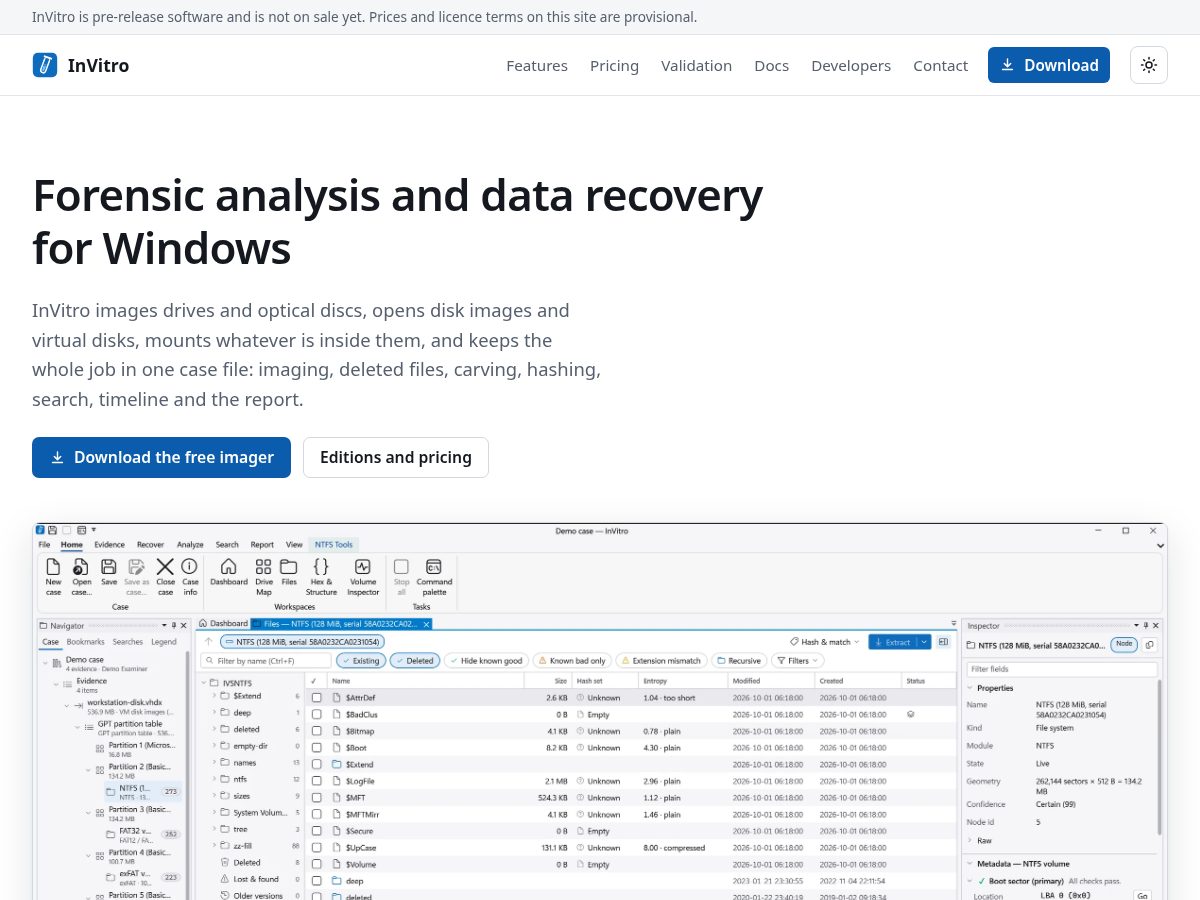Select the Lost & found tree item
This screenshot has width=1200, height=900.
(256, 879)
